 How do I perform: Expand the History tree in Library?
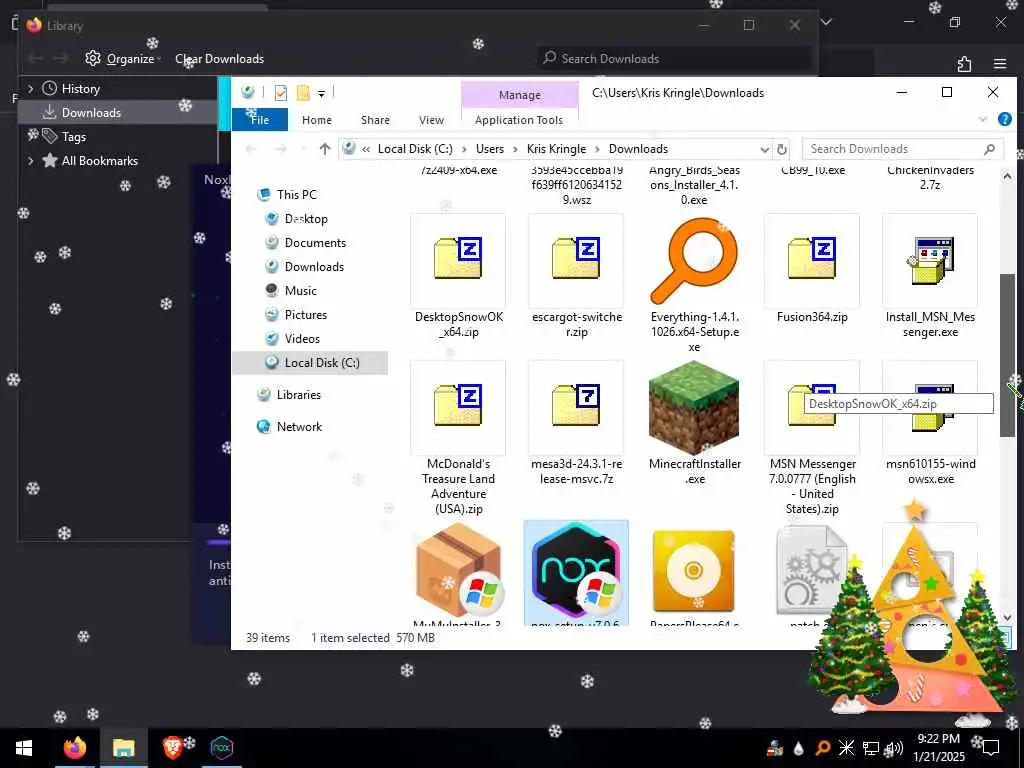pyautogui.click(x=31, y=89)
